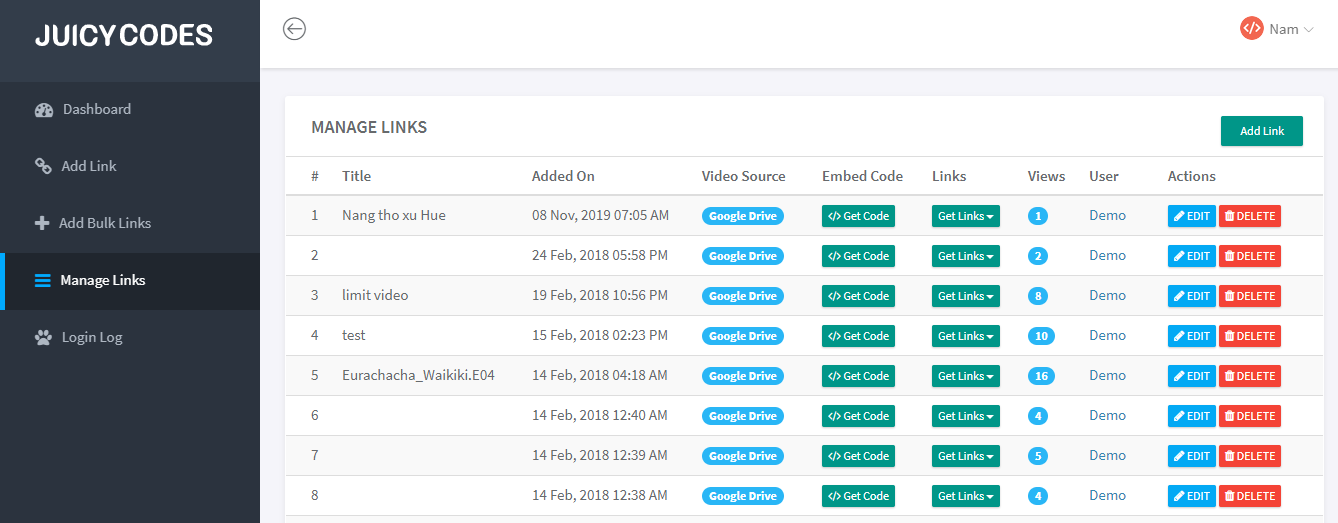This screenshot has height=523, width=1338.
Task: Click the views badge showing 16
Action: pyautogui.click(x=1041, y=376)
